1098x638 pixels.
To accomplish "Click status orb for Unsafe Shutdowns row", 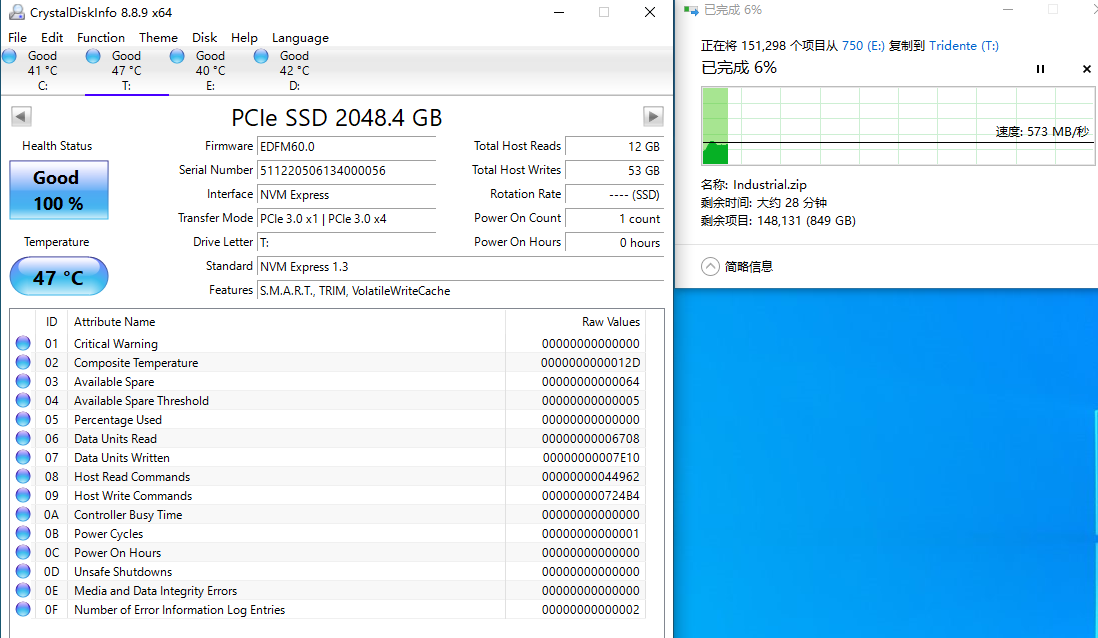I will click(x=23, y=571).
